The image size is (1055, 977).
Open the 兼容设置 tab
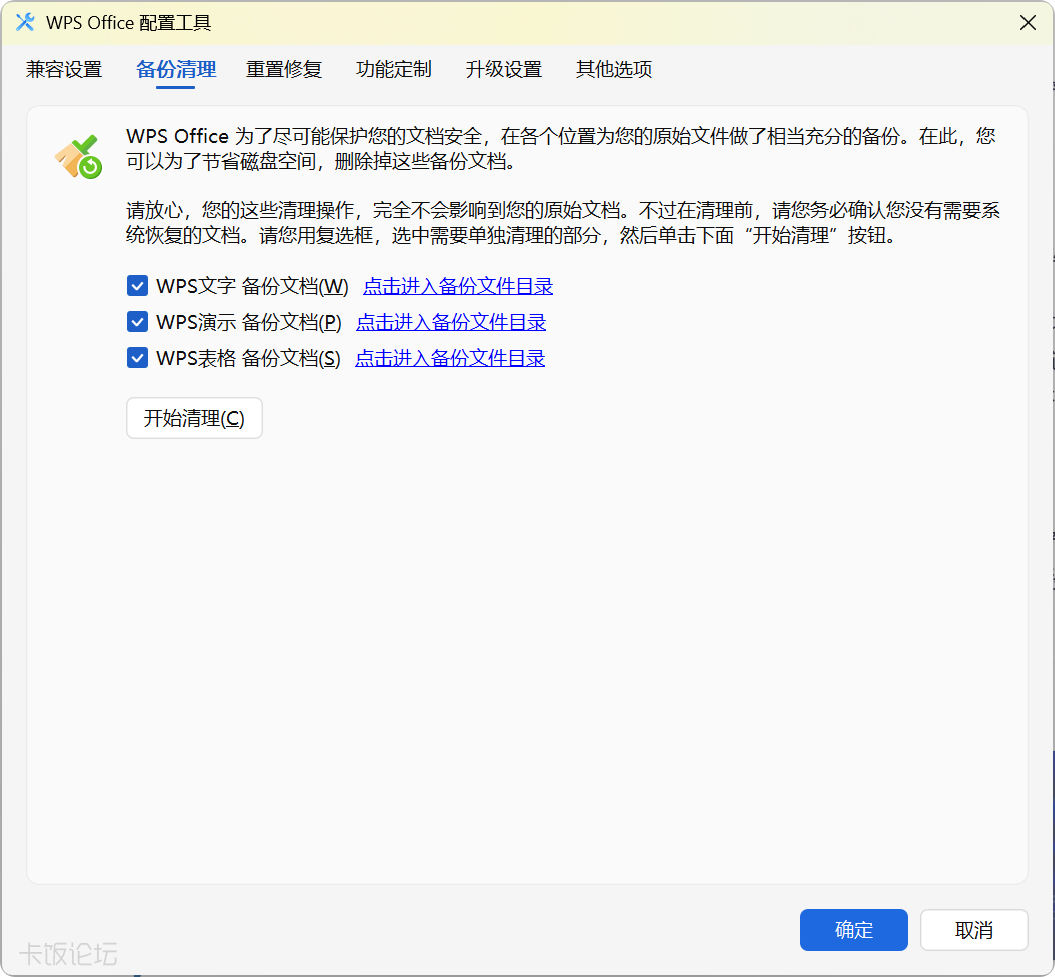[64, 69]
